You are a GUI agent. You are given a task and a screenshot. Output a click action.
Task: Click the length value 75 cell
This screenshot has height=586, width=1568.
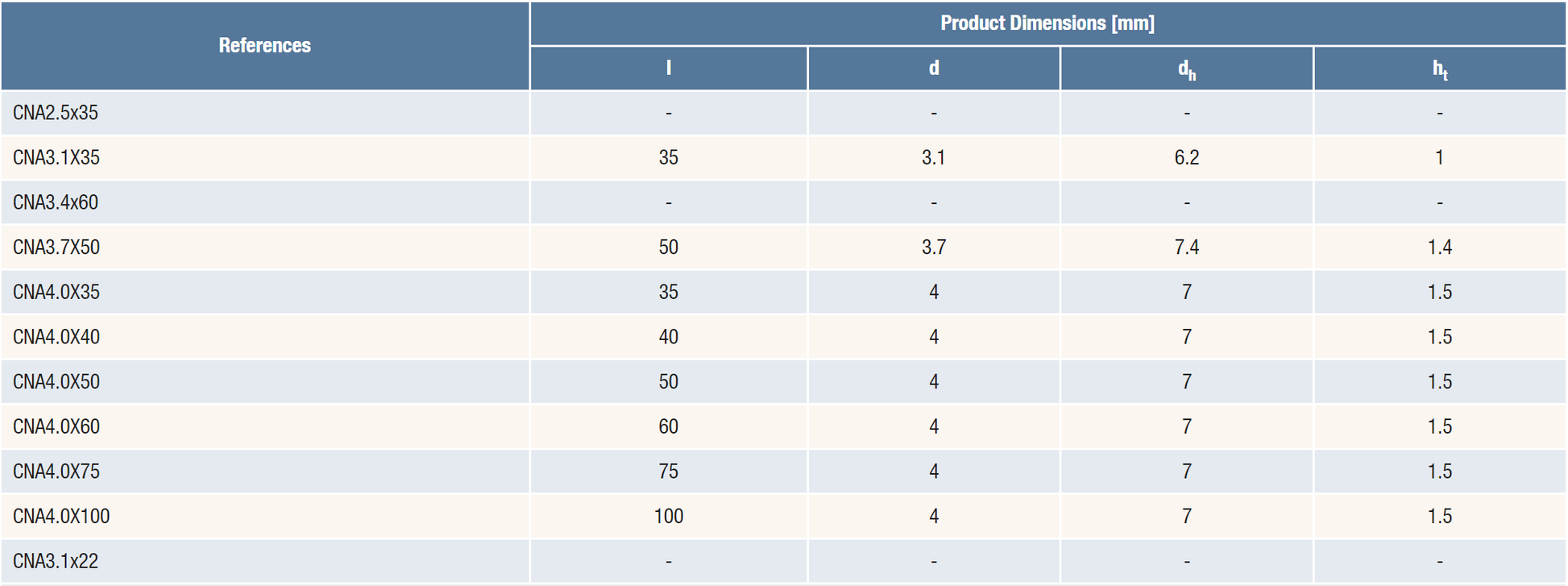(x=668, y=472)
